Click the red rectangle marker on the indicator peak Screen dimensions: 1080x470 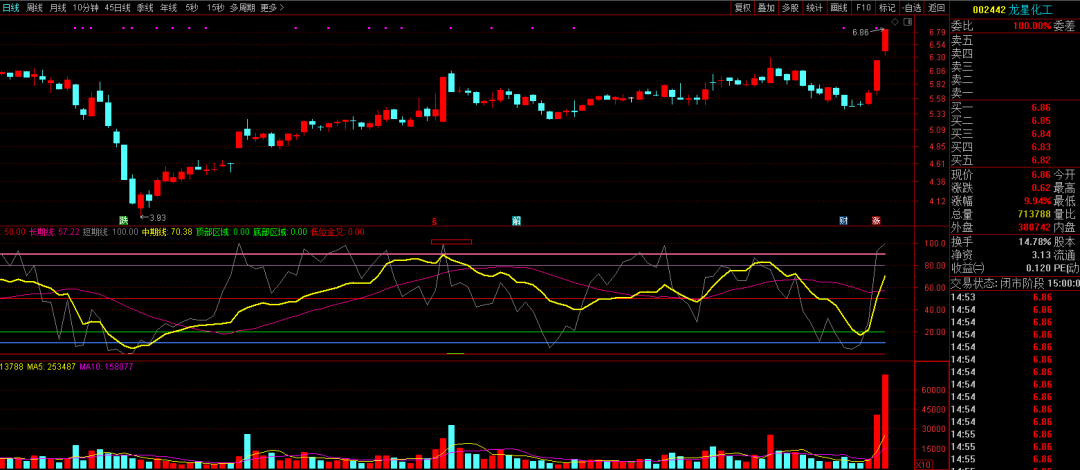pos(451,242)
